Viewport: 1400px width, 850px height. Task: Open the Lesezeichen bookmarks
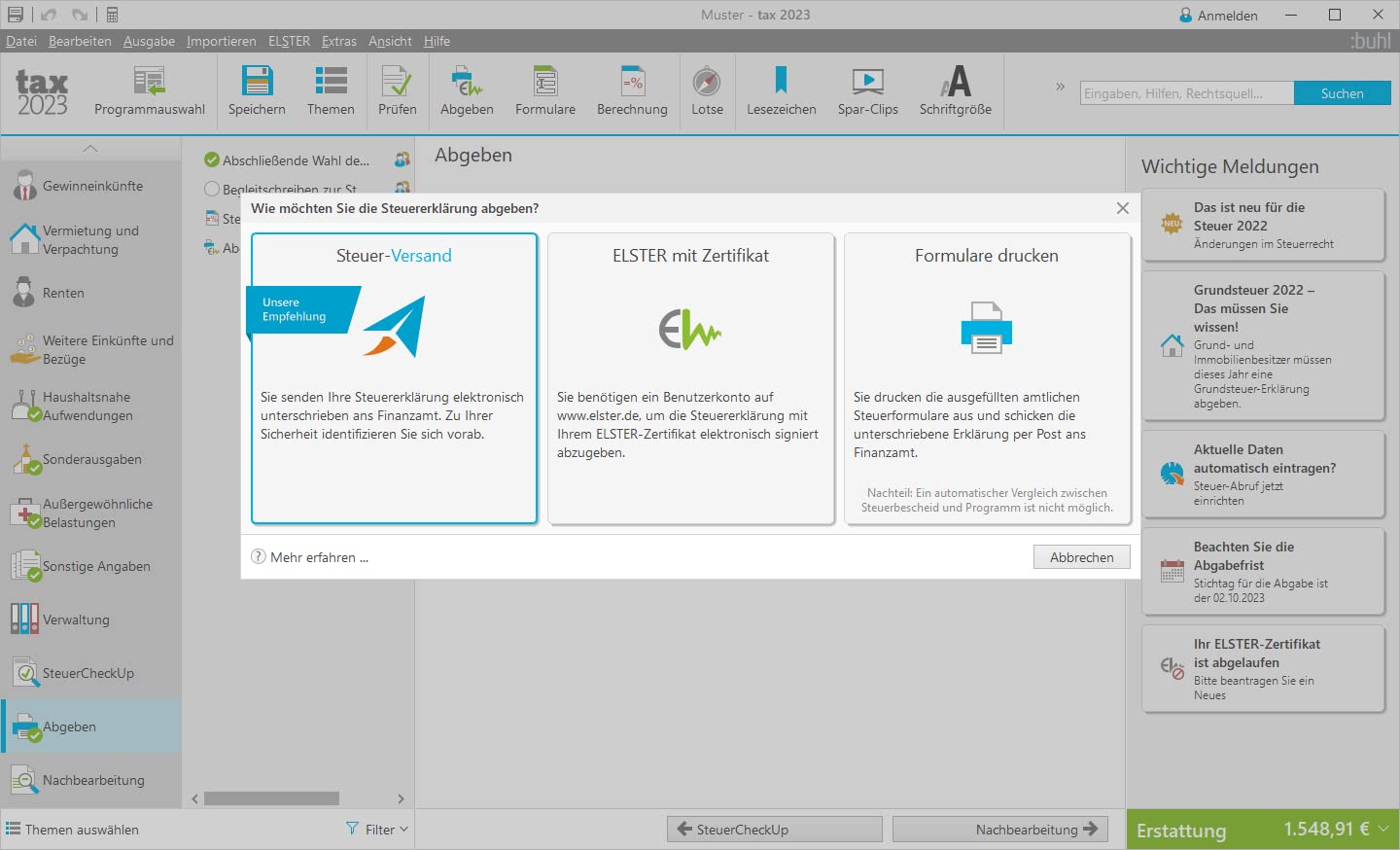click(x=782, y=91)
